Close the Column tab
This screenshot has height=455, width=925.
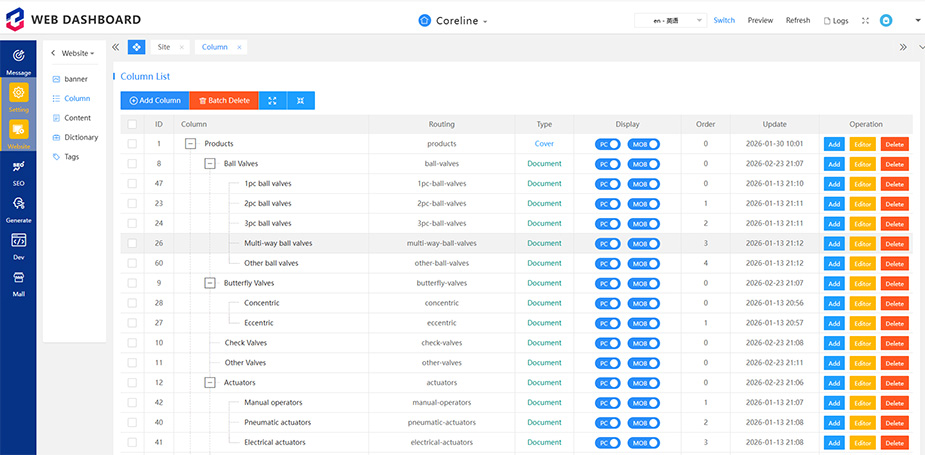pos(238,47)
